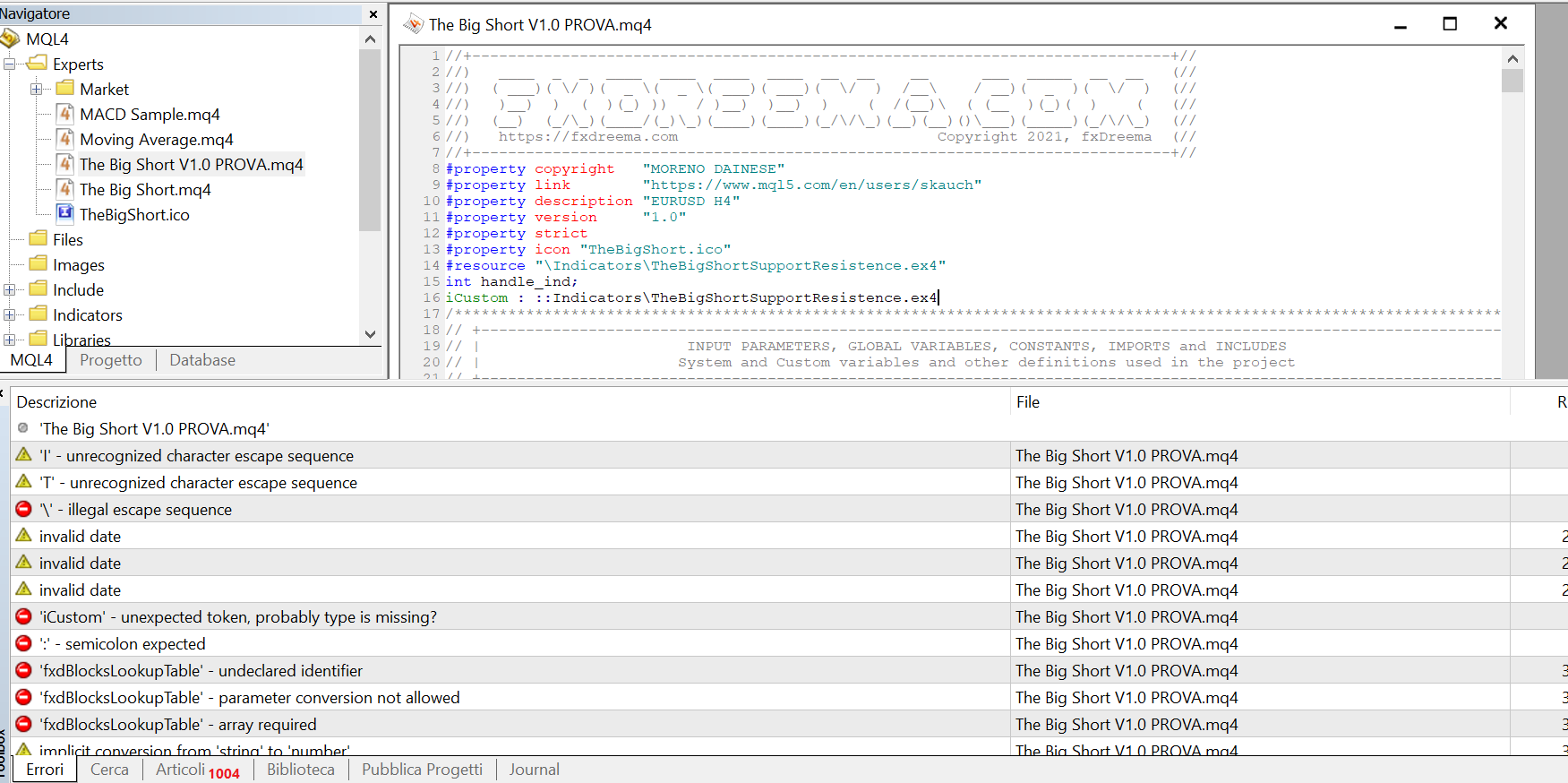Click the document icon in editor title bar
1568x783 pixels.
tap(413, 24)
